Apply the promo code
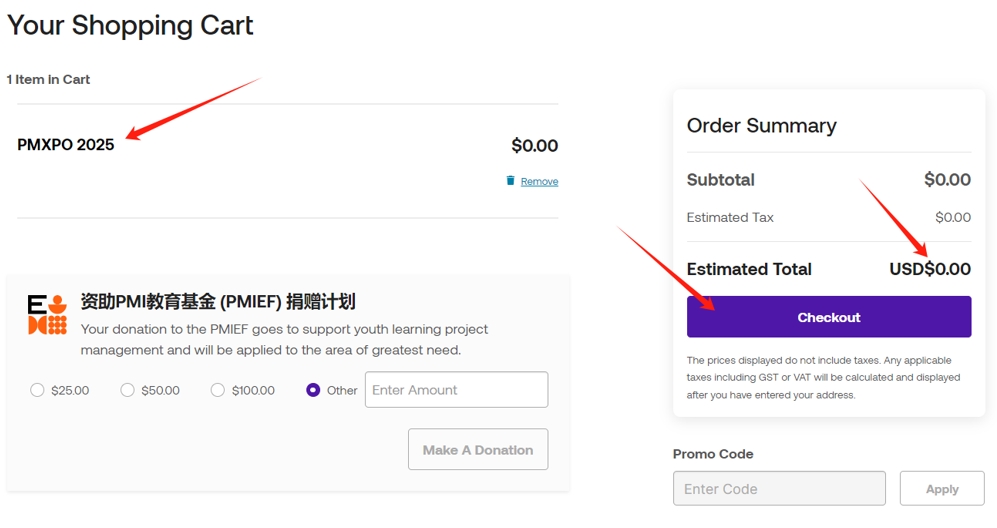The width and height of the screenshot is (997, 528). pos(942,489)
